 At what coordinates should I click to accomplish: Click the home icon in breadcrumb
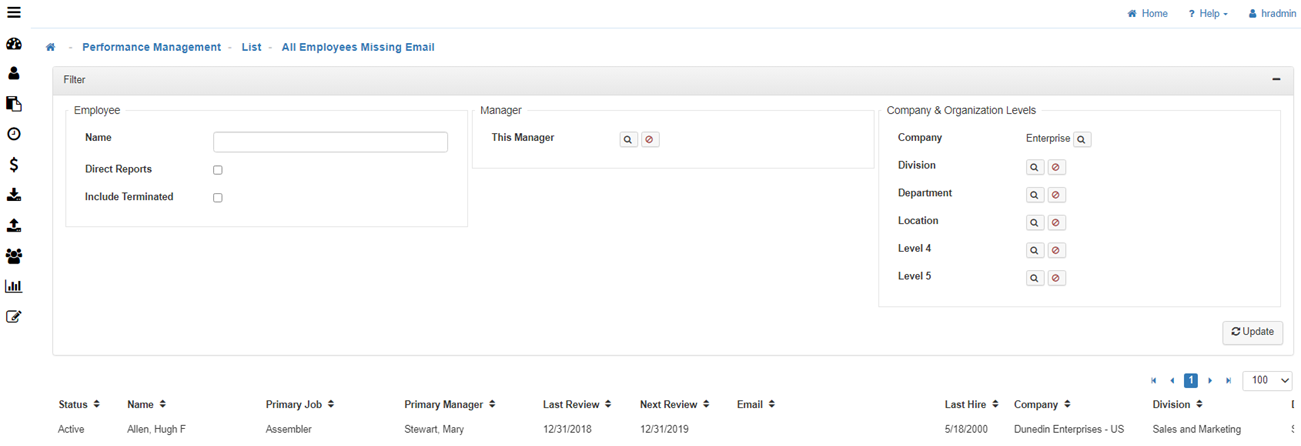(51, 47)
